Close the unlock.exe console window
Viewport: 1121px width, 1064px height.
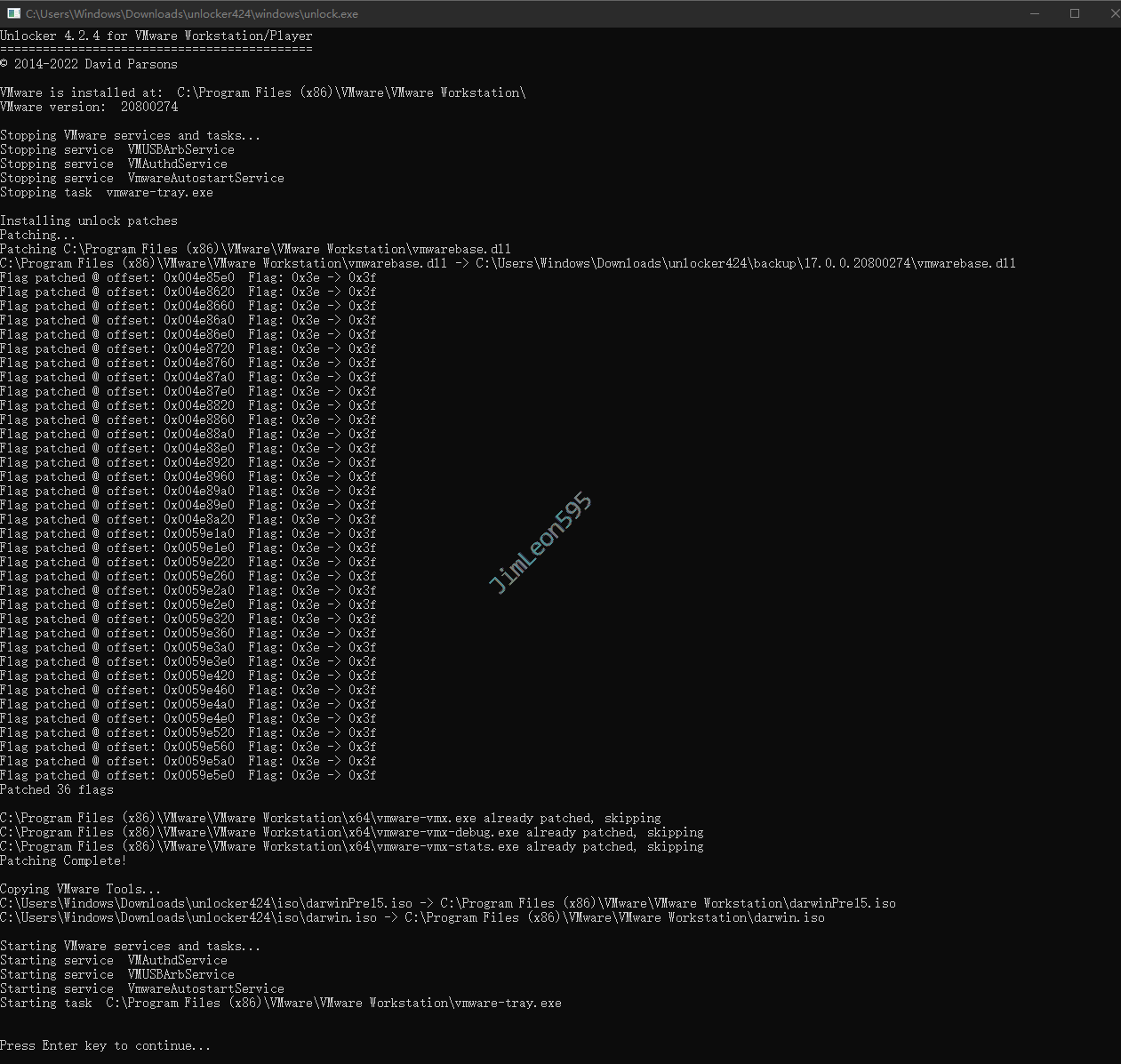(1114, 13)
